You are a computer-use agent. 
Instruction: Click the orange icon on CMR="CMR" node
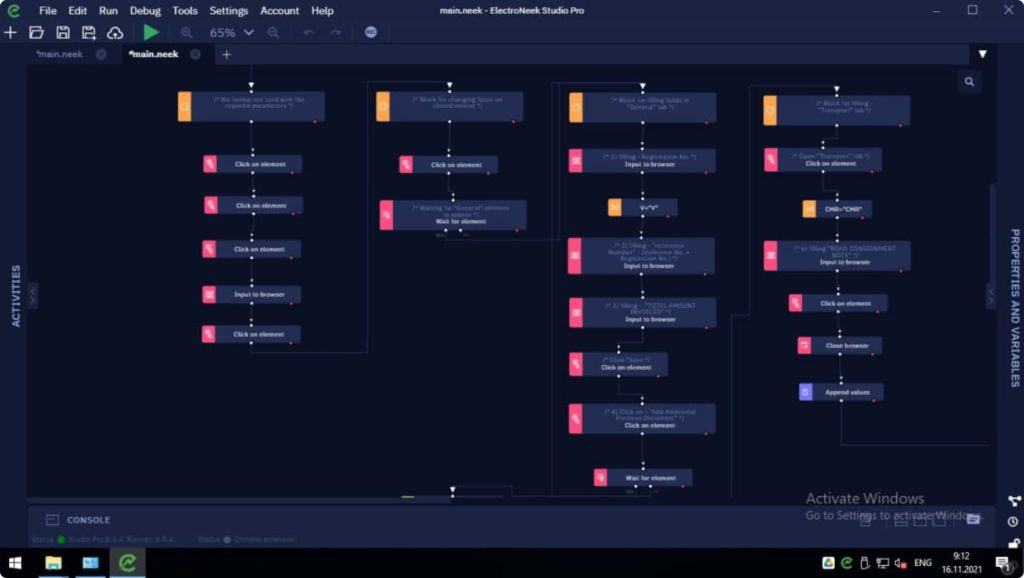click(810, 209)
